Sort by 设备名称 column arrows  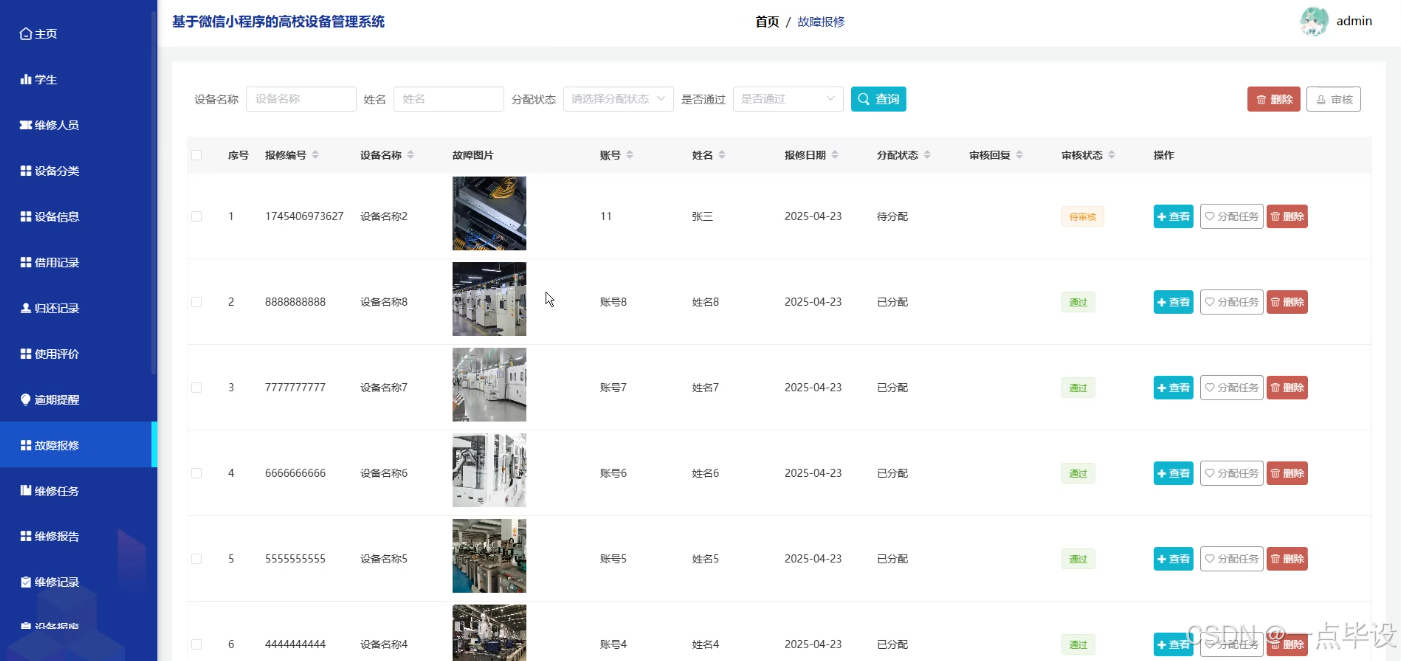tap(410, 155)
